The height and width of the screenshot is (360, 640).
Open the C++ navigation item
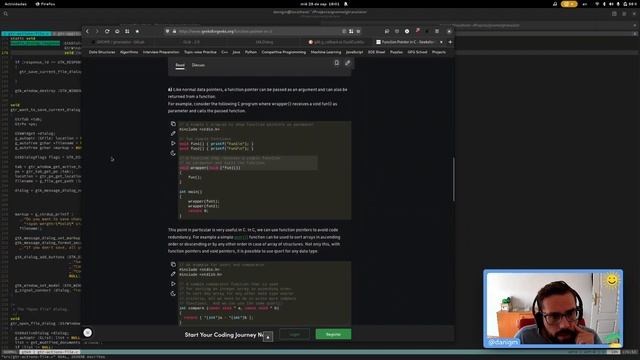[224, 52]
